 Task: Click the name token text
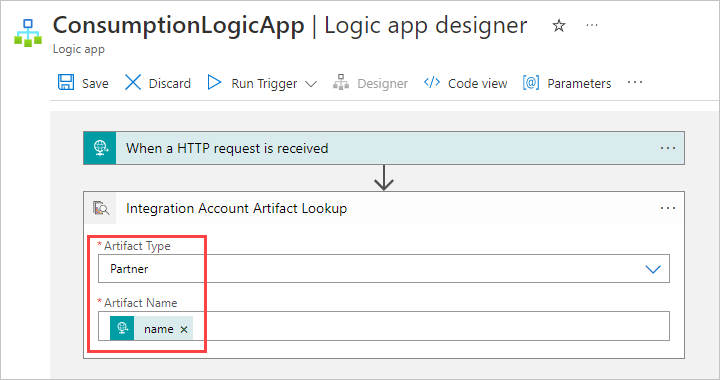pos(158,329)
